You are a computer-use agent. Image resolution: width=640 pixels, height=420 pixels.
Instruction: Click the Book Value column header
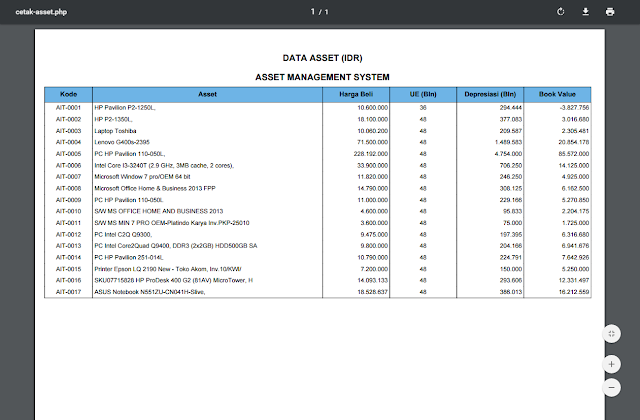[557, 94]
